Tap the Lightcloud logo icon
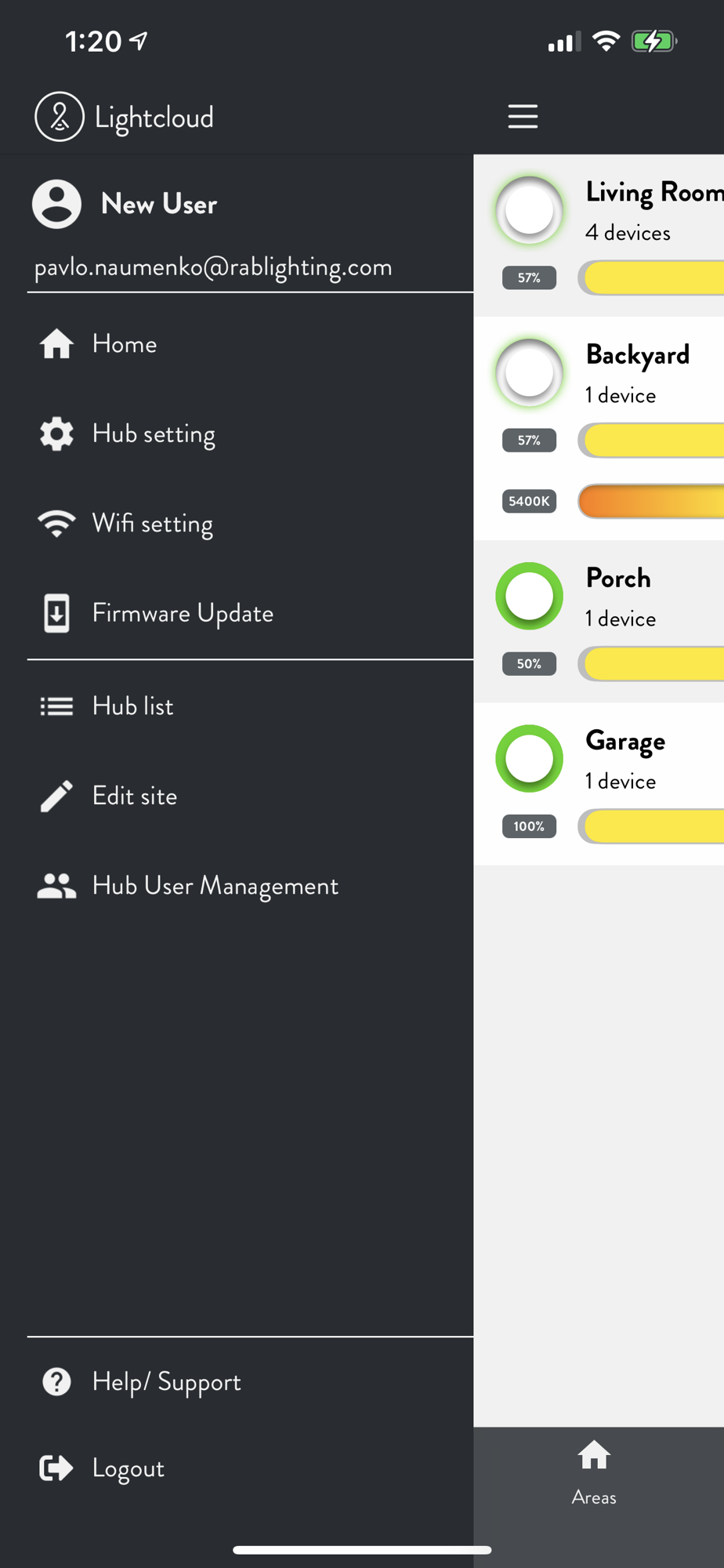 point(60,117)
